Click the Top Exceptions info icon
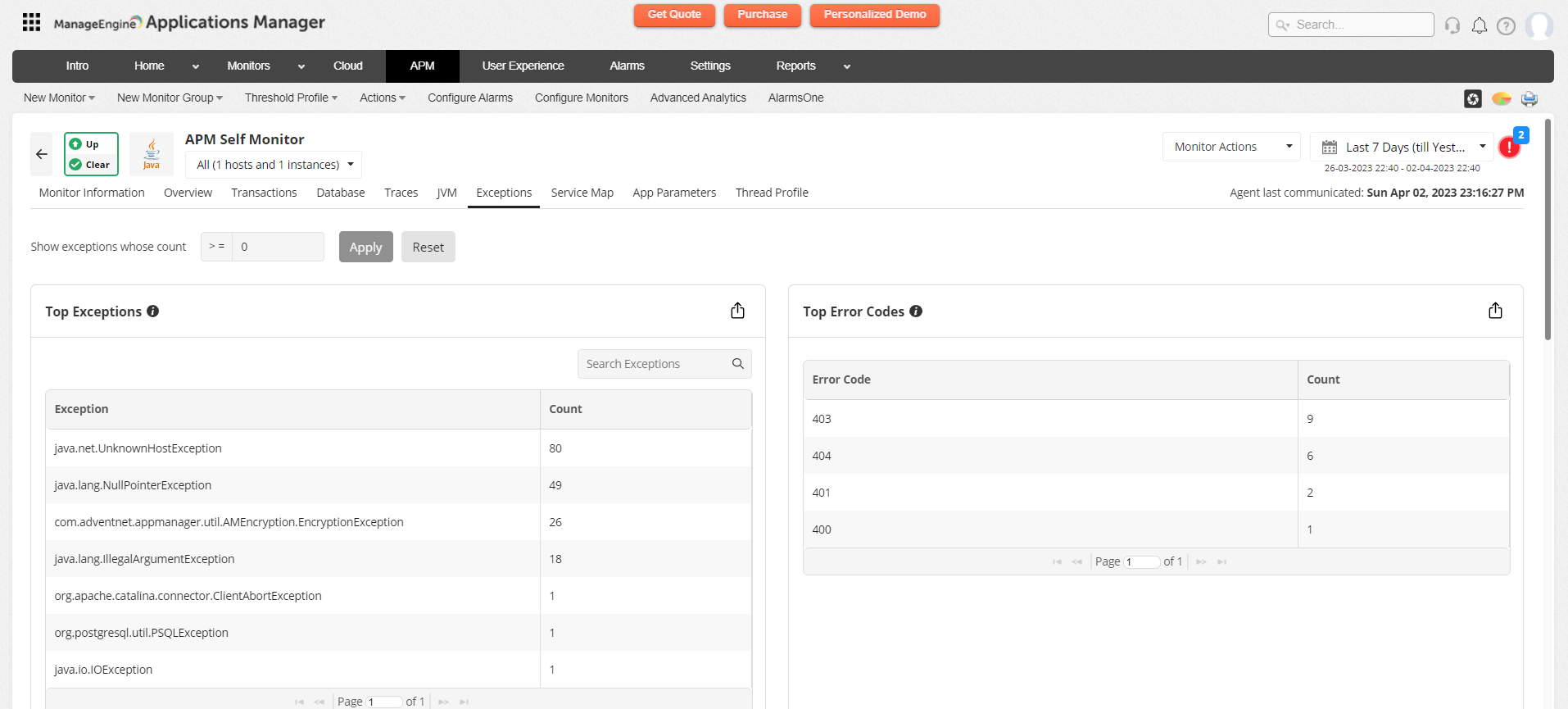The image size is (1568, 709). click(152, 311)
